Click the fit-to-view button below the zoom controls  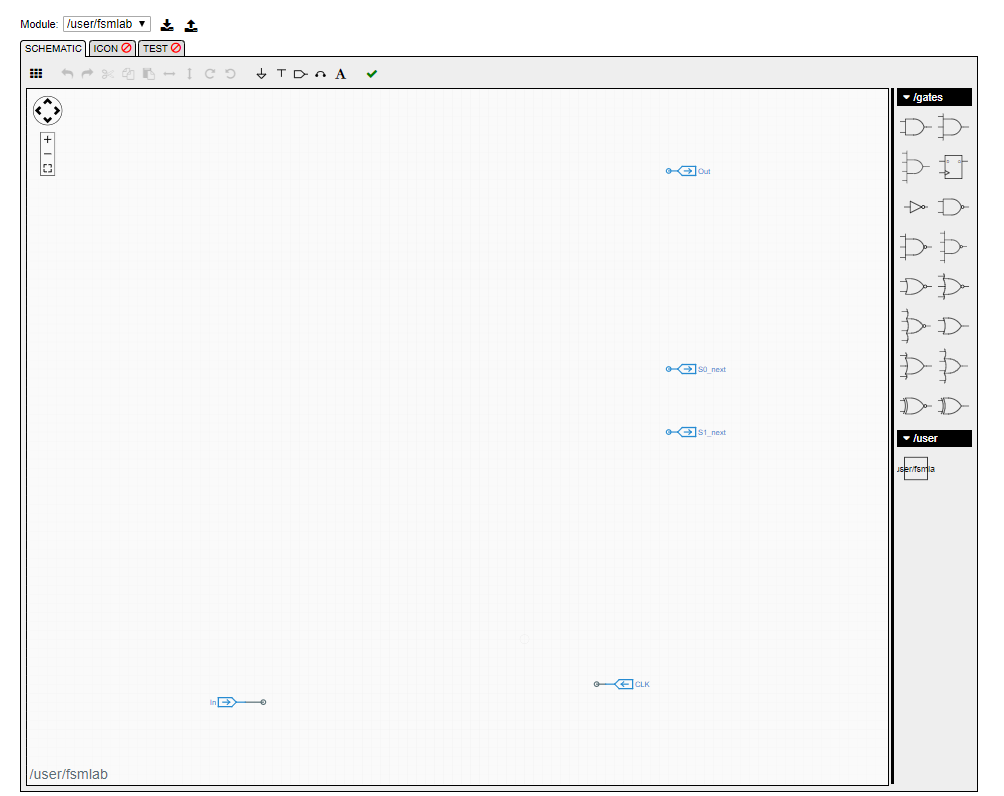coord(47,167)
